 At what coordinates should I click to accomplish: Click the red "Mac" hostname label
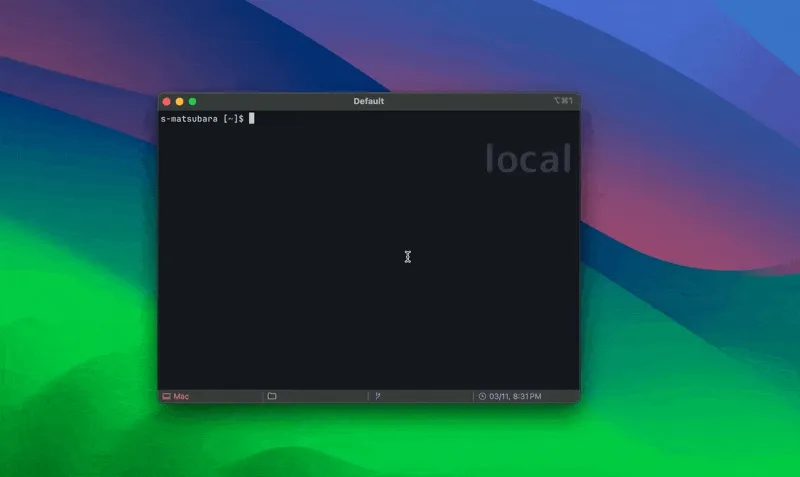point(181,396)
